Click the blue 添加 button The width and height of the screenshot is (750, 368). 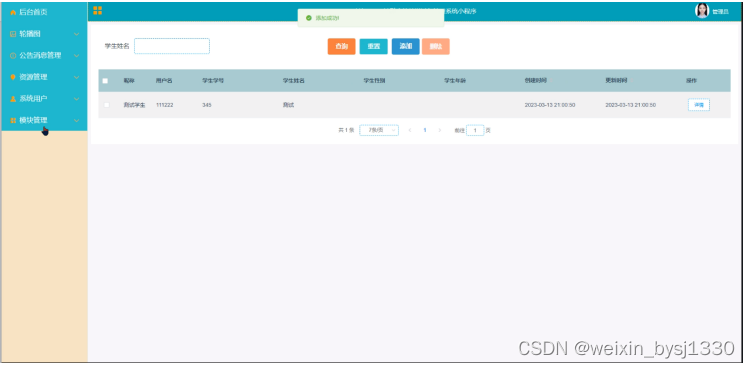(x=406, y=46)
